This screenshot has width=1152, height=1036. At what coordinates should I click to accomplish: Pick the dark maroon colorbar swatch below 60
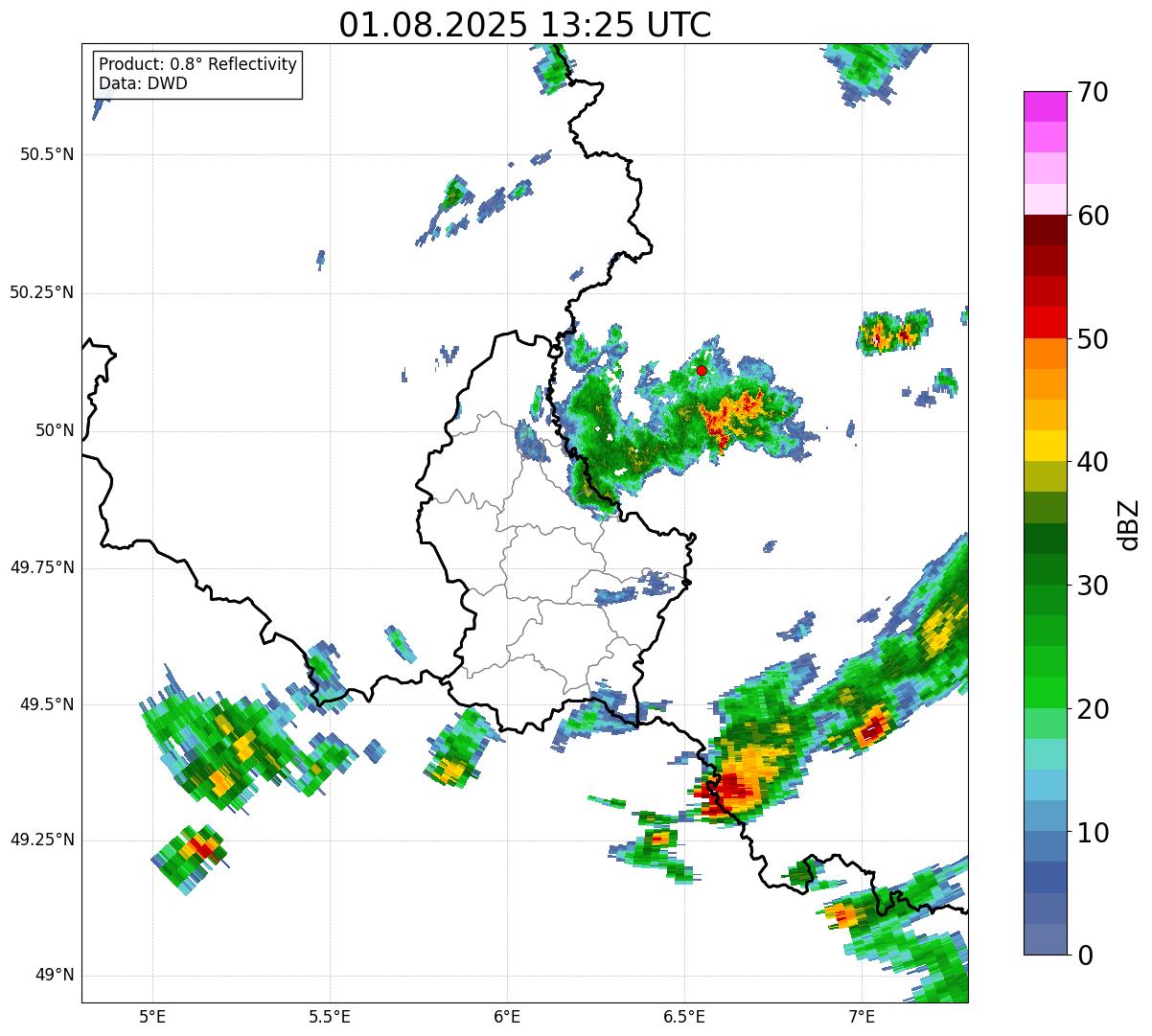point(1045,230)
